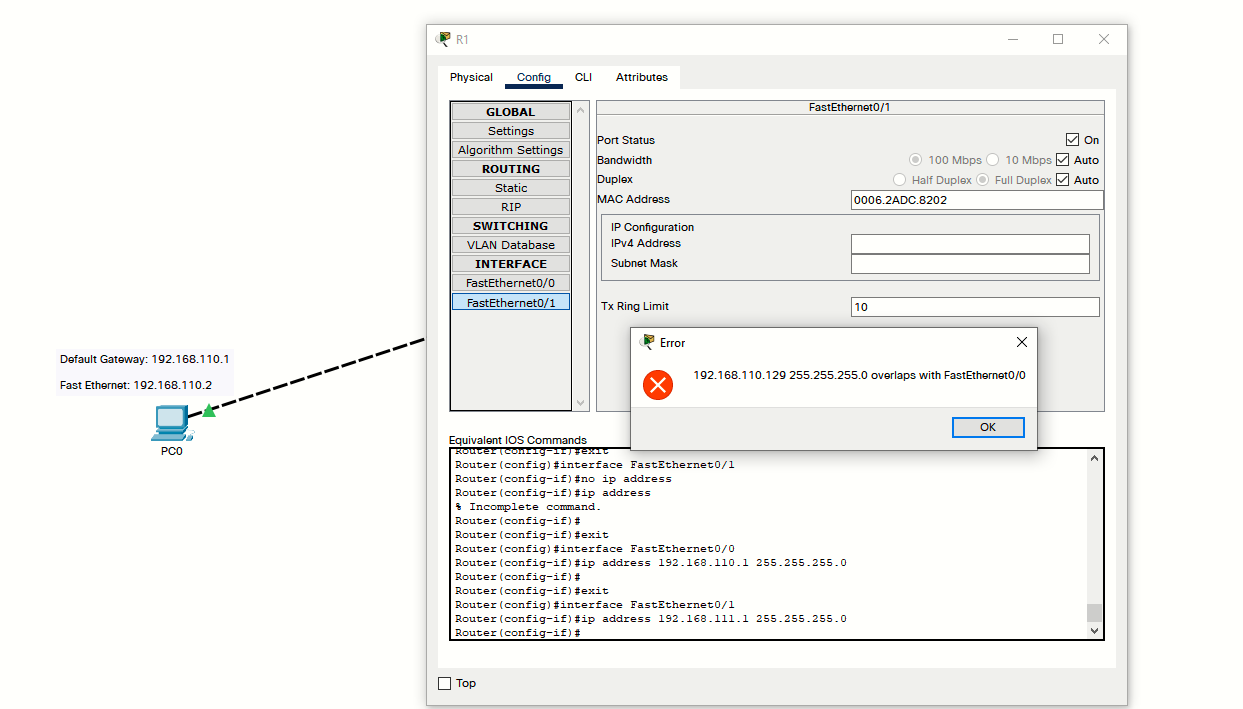Enable the Top checkbox

pos(444,683)
